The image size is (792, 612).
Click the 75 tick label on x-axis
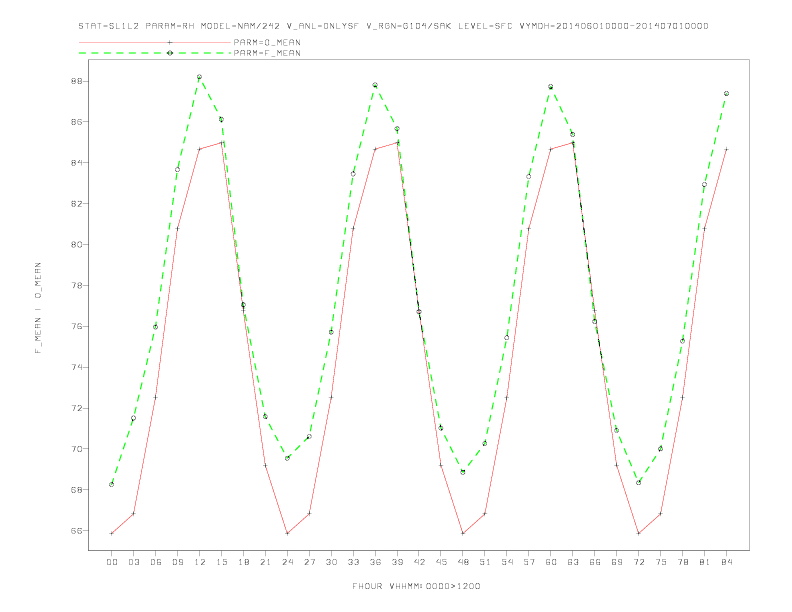coord(661,562)
